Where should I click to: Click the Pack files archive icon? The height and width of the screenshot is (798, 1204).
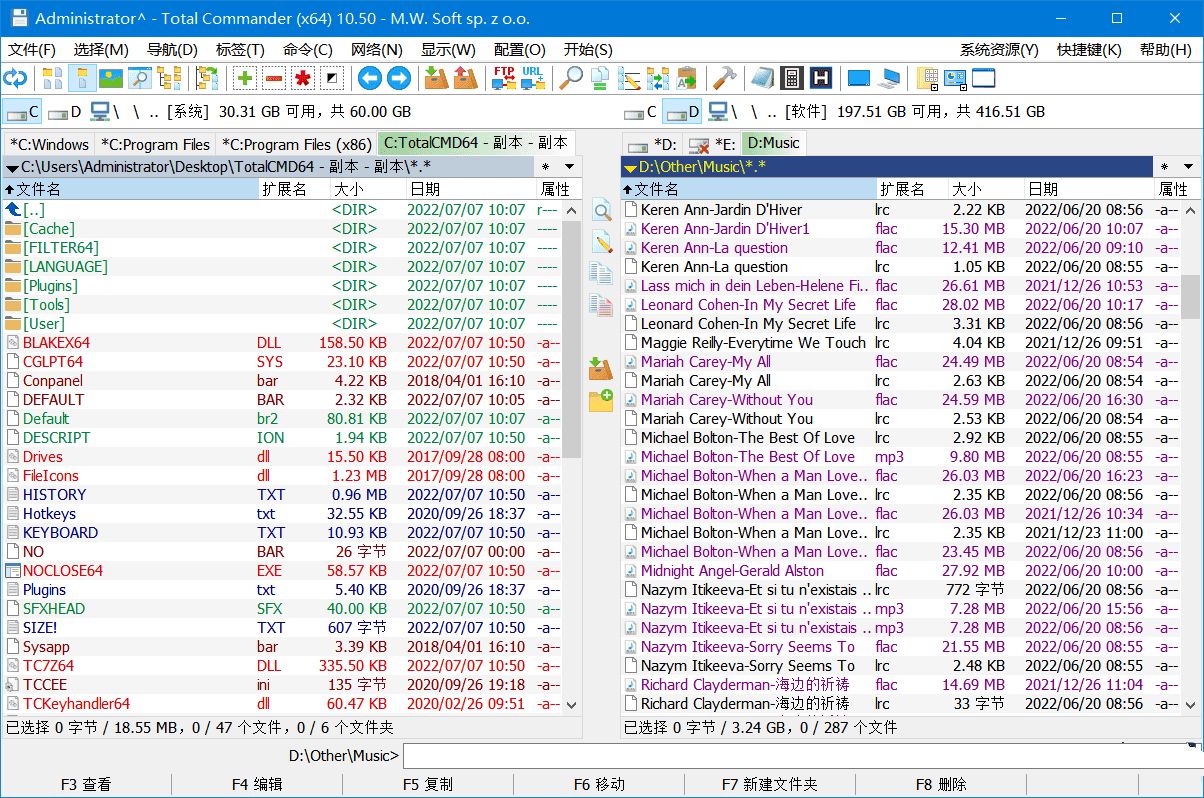435,77
